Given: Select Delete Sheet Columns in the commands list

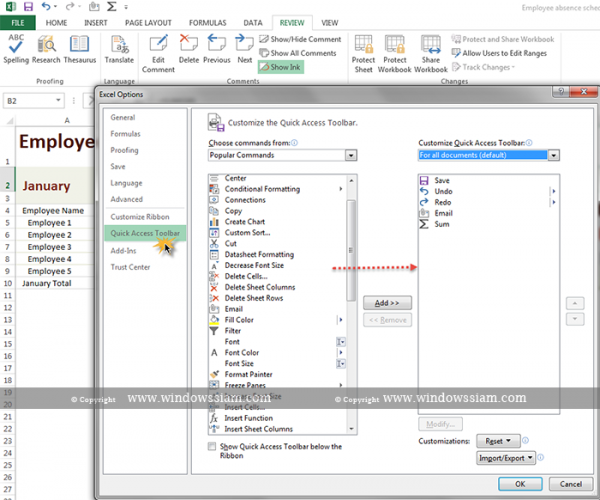Looking at the screenshot, I should point(277,287).
